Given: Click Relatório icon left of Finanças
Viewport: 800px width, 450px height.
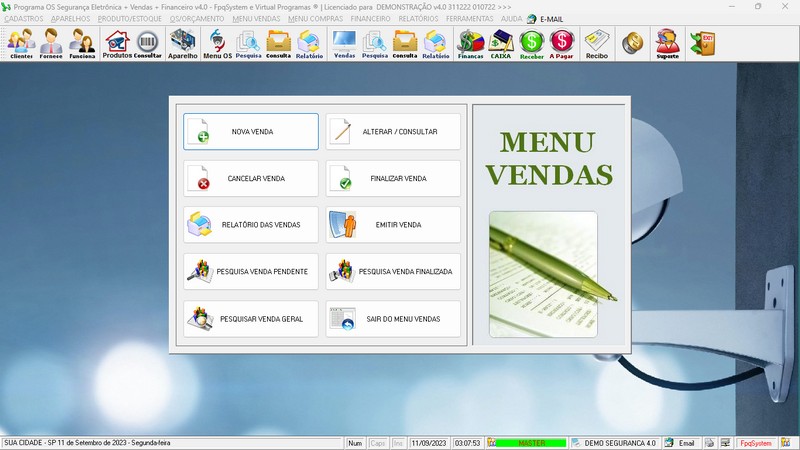Looking at the screenshot, I should pos(436,44).
